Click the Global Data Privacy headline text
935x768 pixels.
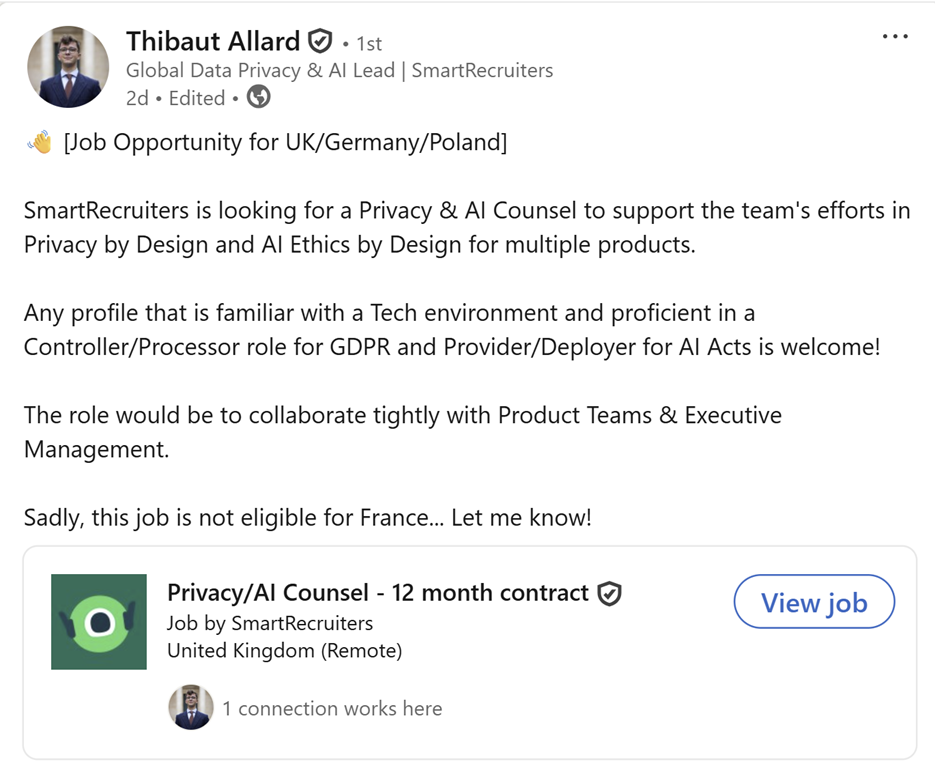(339, 70)
